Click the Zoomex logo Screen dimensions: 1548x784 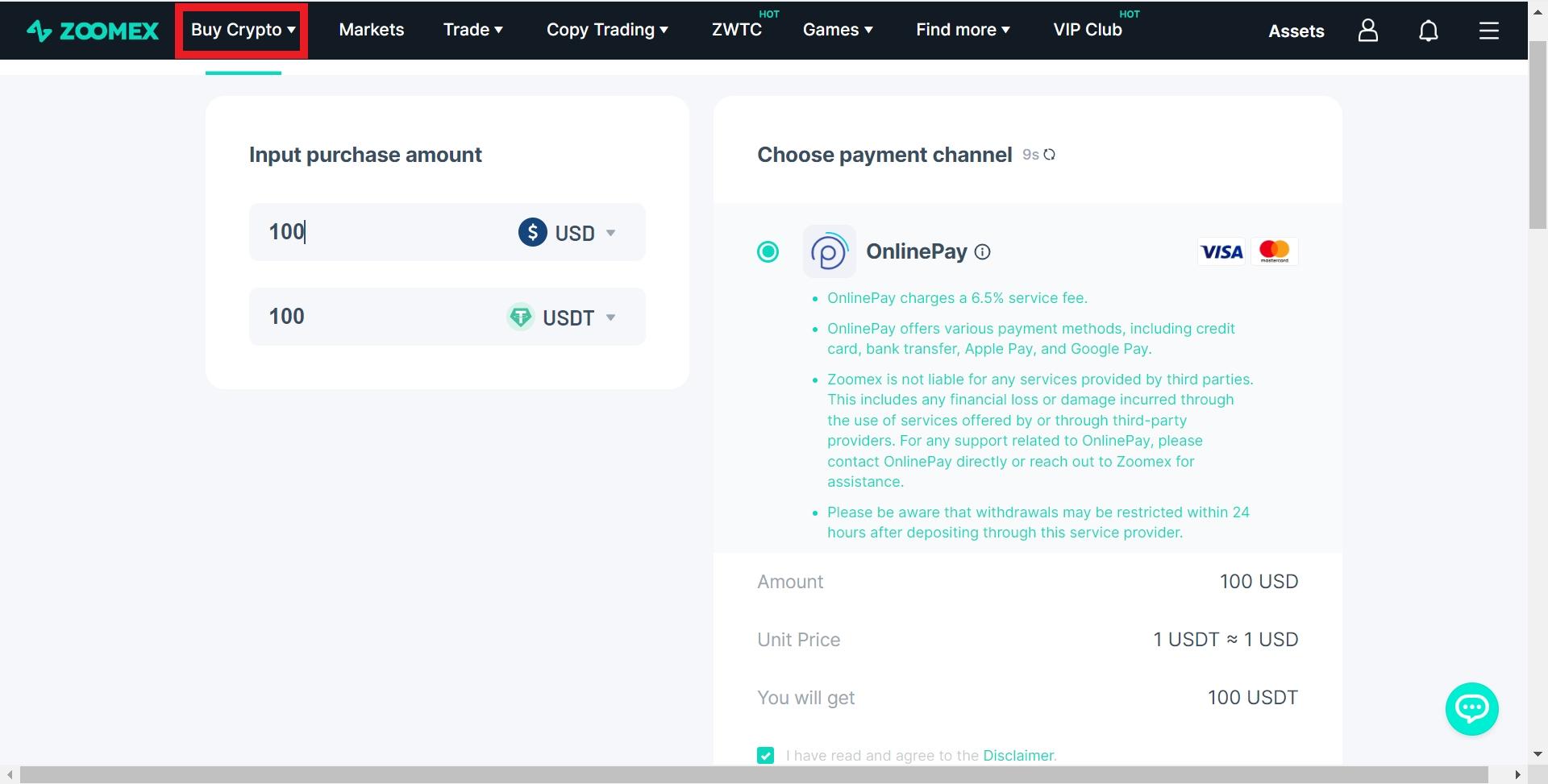[x=93, y=31]
